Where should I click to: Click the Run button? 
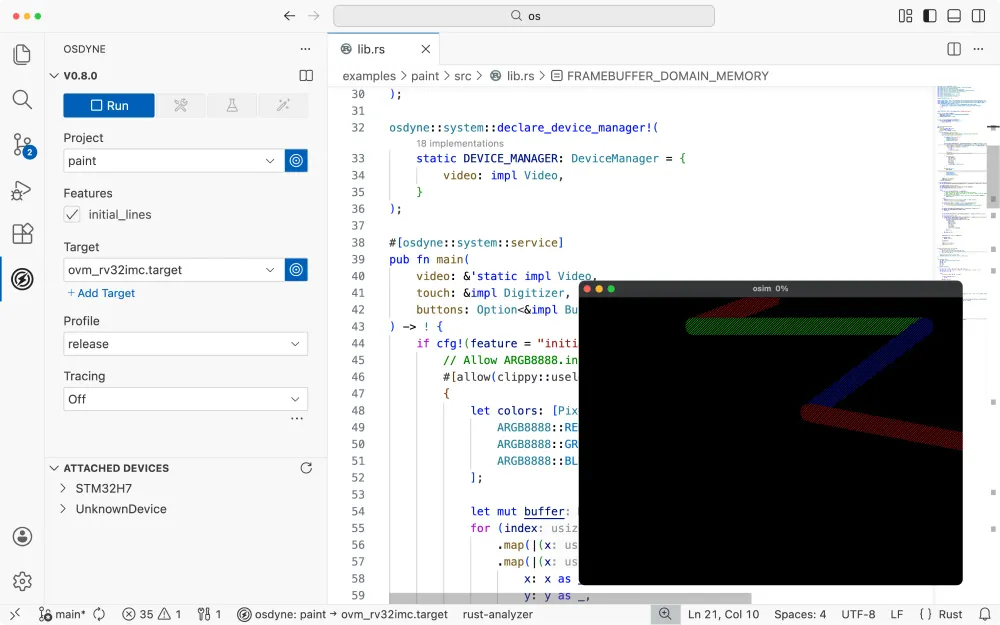click(x=108, y=105)
